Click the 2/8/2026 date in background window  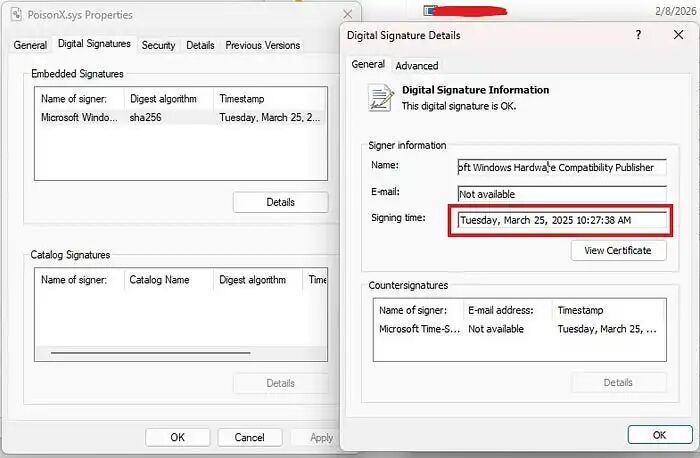675,11
